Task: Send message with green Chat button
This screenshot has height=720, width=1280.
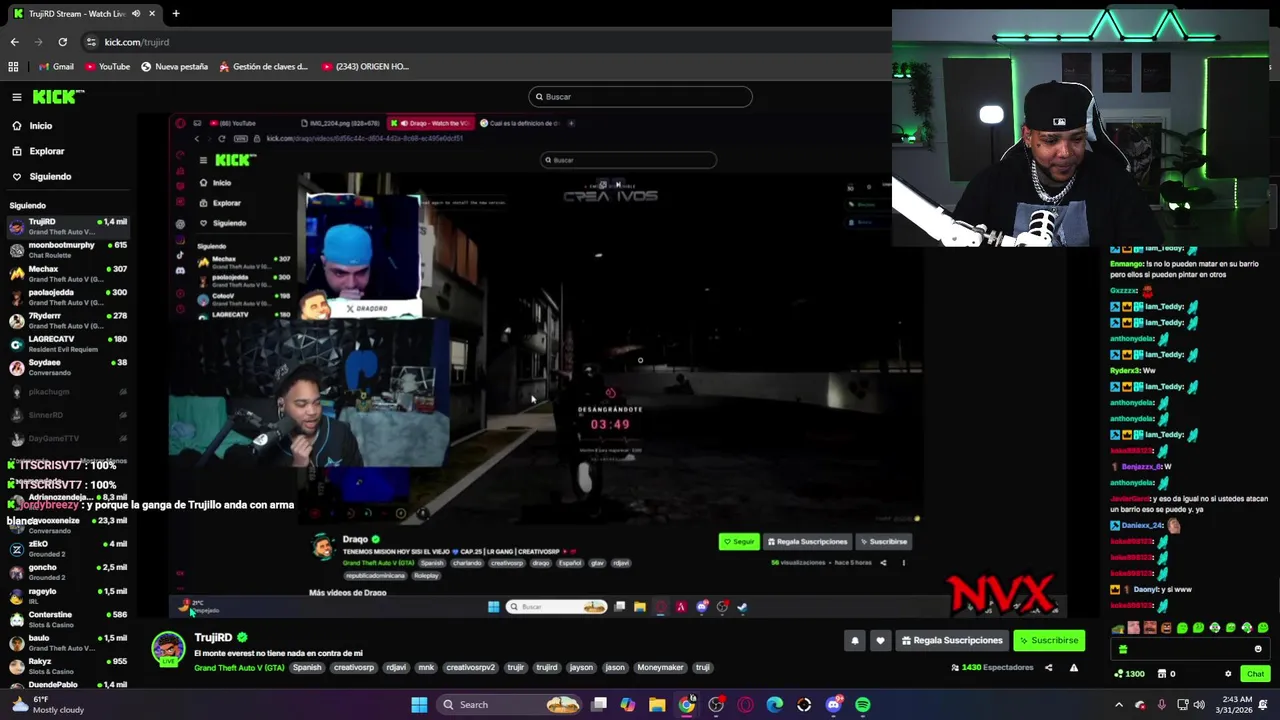Action: tap(1256, 674)
